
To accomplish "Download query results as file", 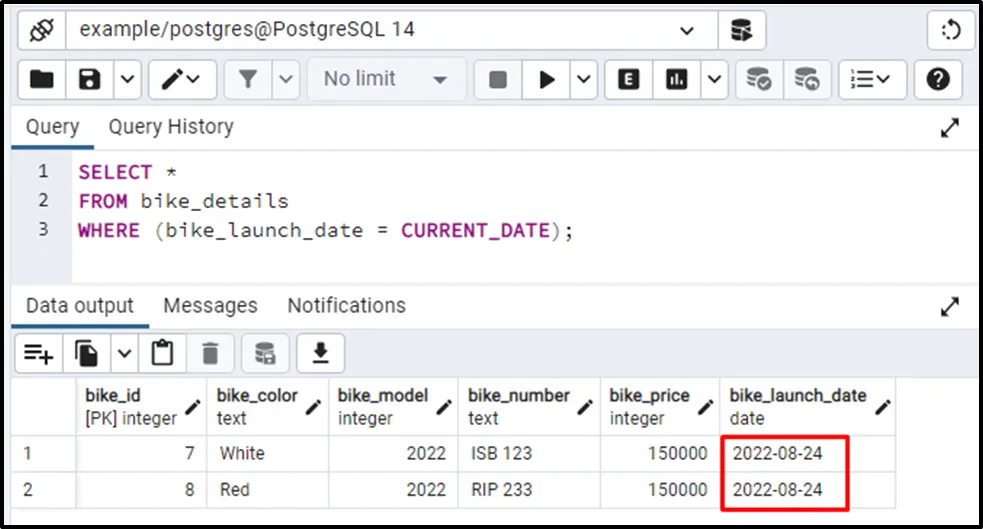I will (321, 353).
